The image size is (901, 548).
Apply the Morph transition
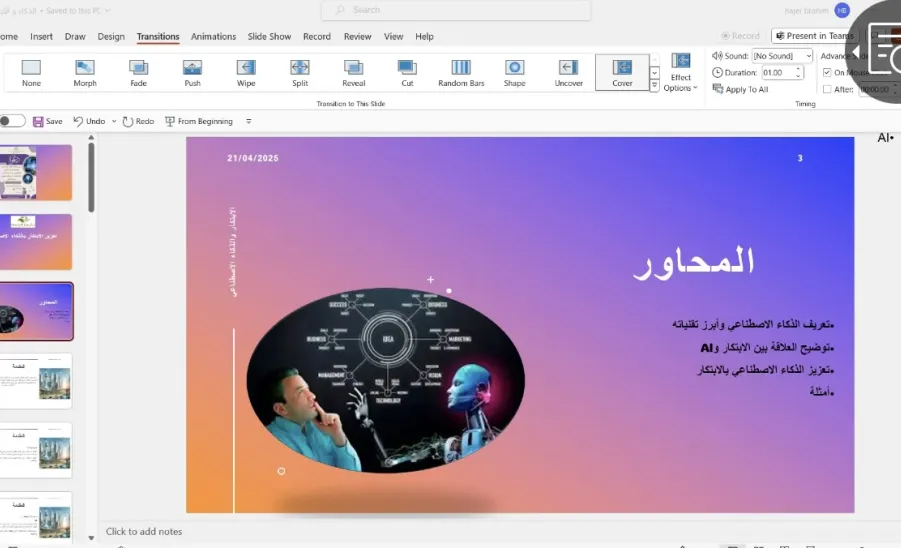pos(84,73)
